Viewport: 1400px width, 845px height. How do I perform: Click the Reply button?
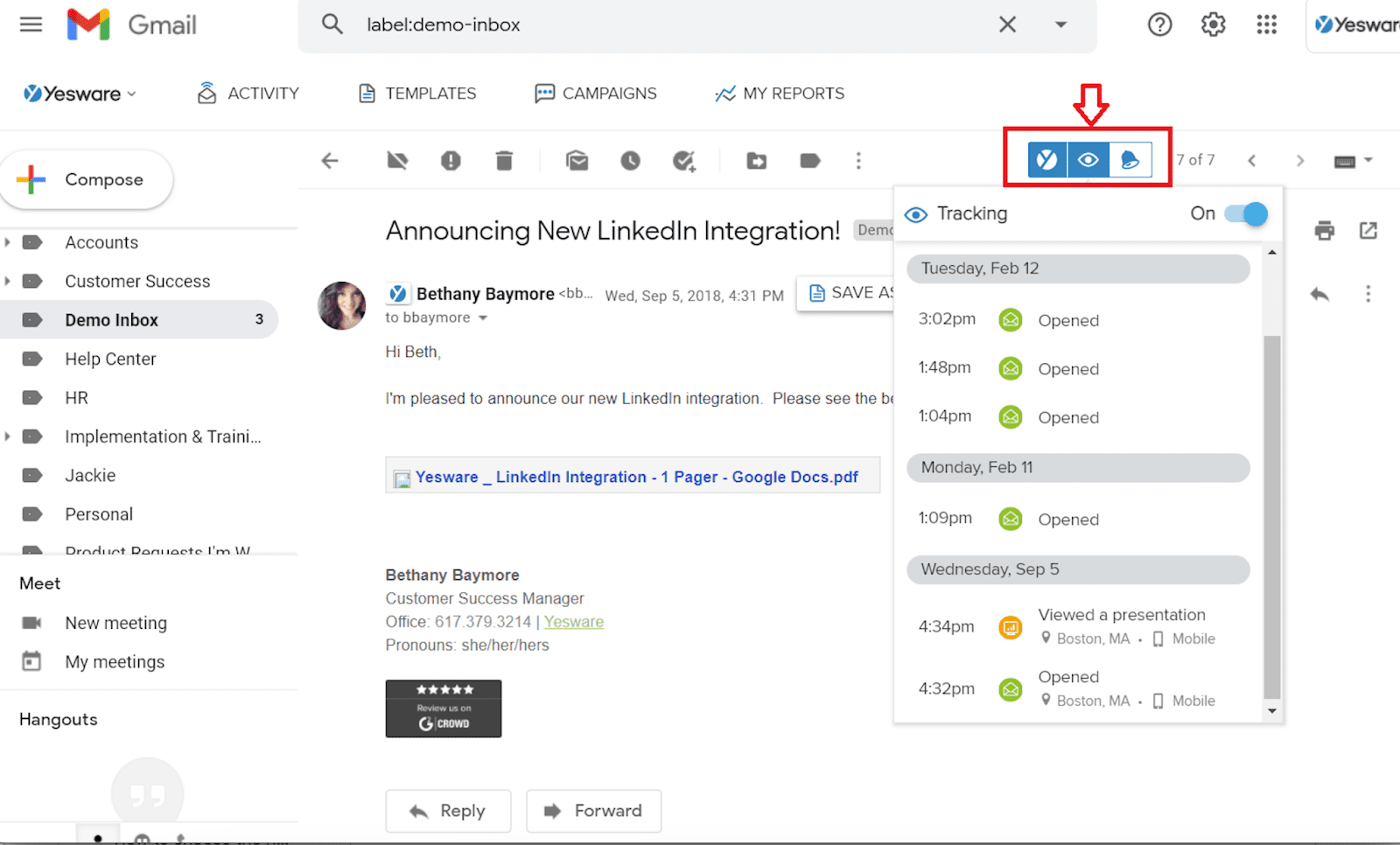(448, 811)
